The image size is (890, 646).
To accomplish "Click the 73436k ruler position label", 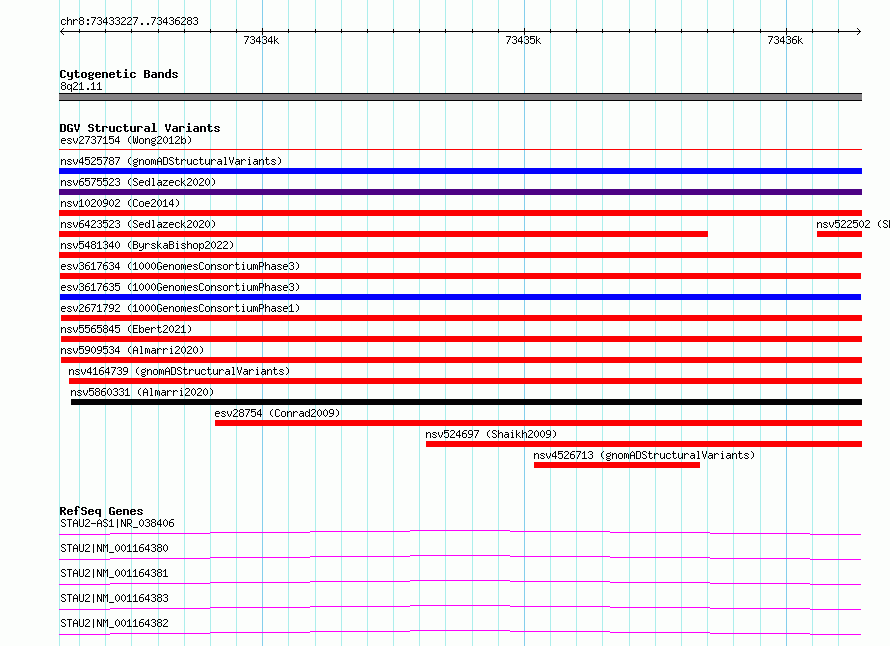I will click(x=785, y=40).
